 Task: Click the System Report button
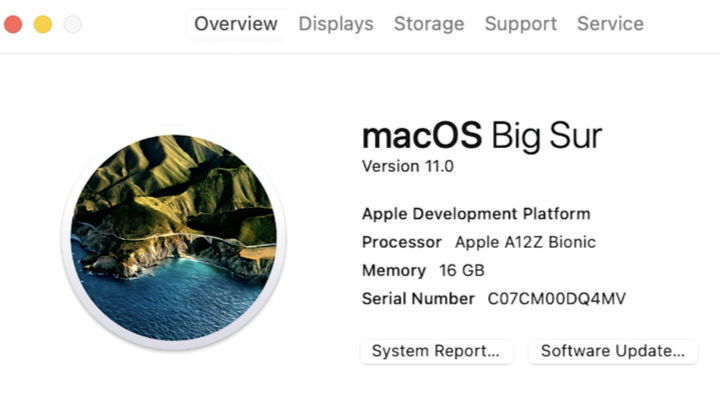tap(436, 352)
